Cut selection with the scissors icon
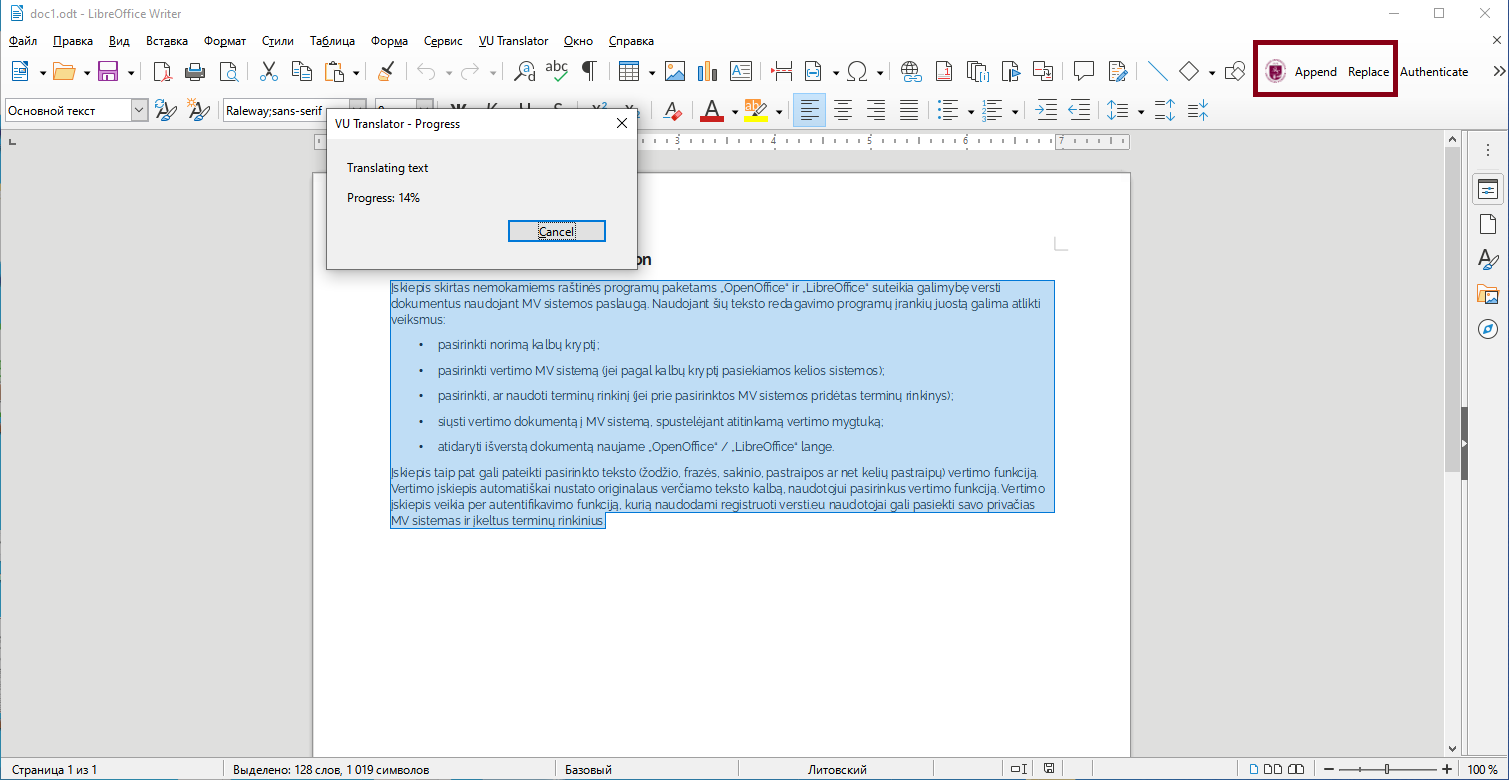The width and height of the screenshot is (1509, 780). coord(268,72)
